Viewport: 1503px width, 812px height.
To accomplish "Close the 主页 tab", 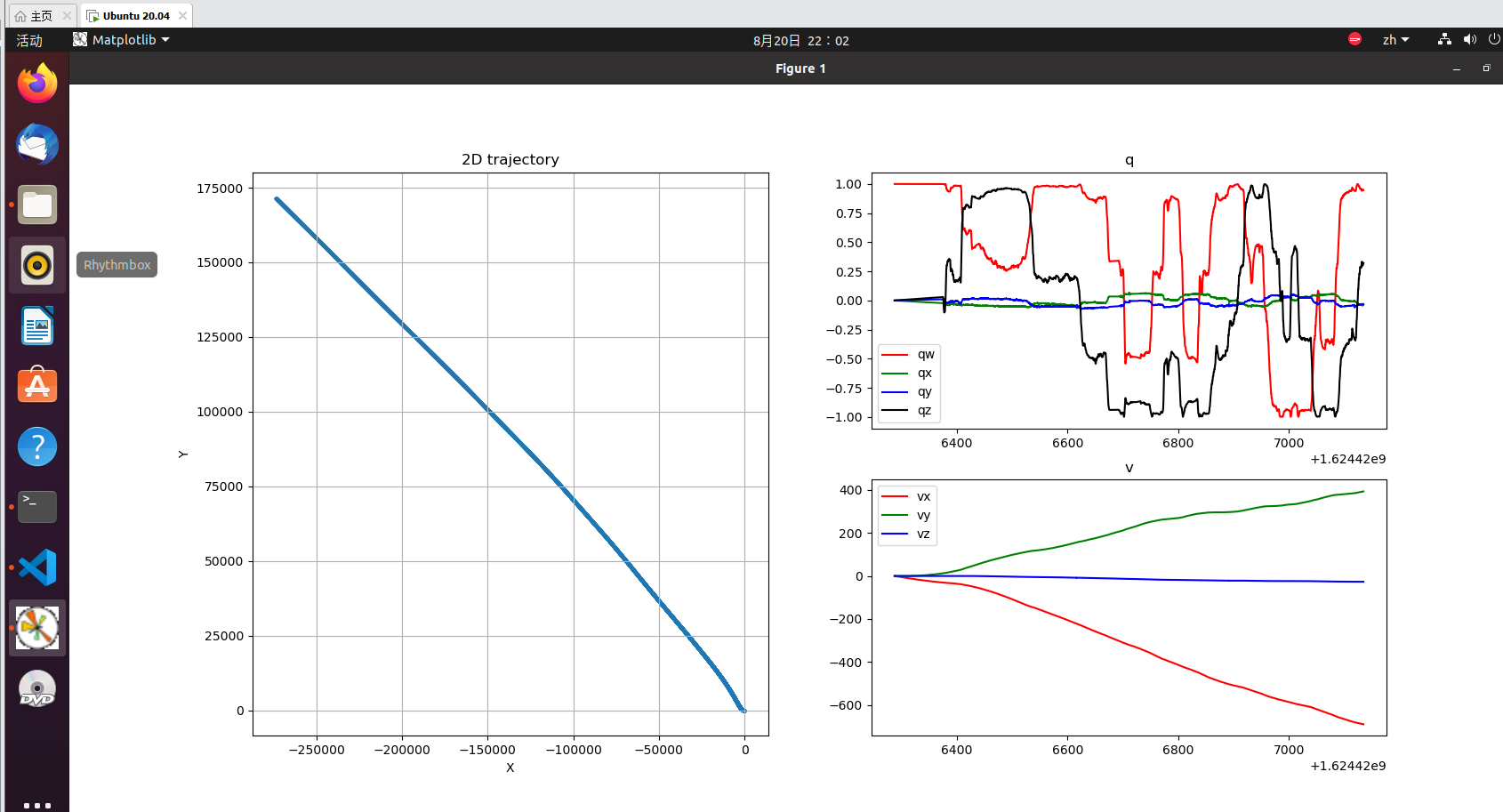I will [67, 16].
